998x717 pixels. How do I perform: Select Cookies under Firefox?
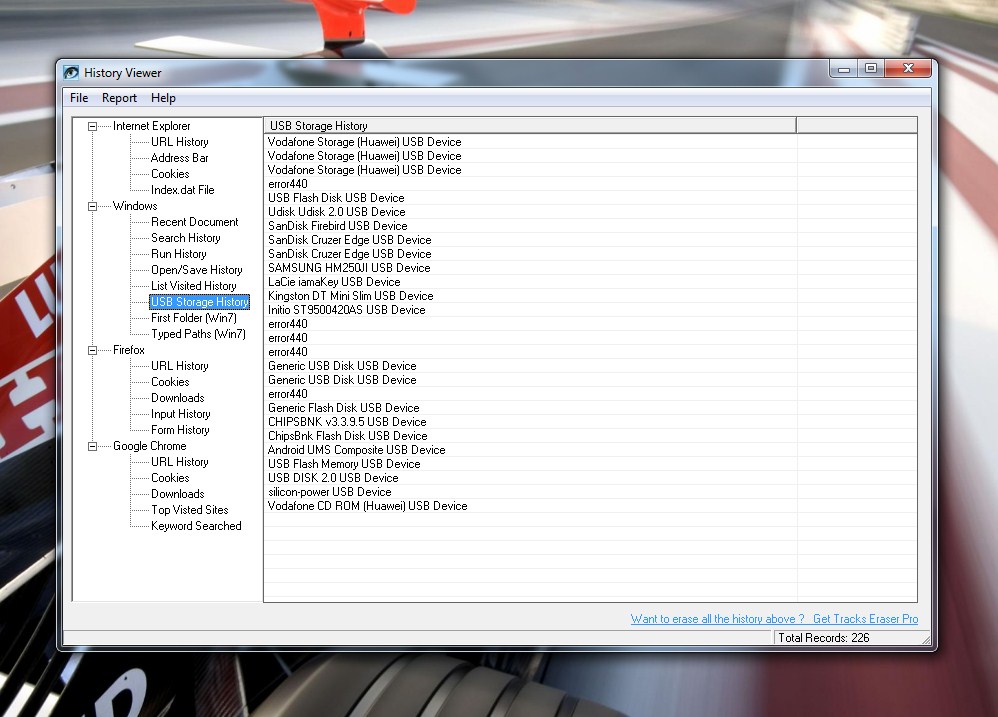[170, 382]
